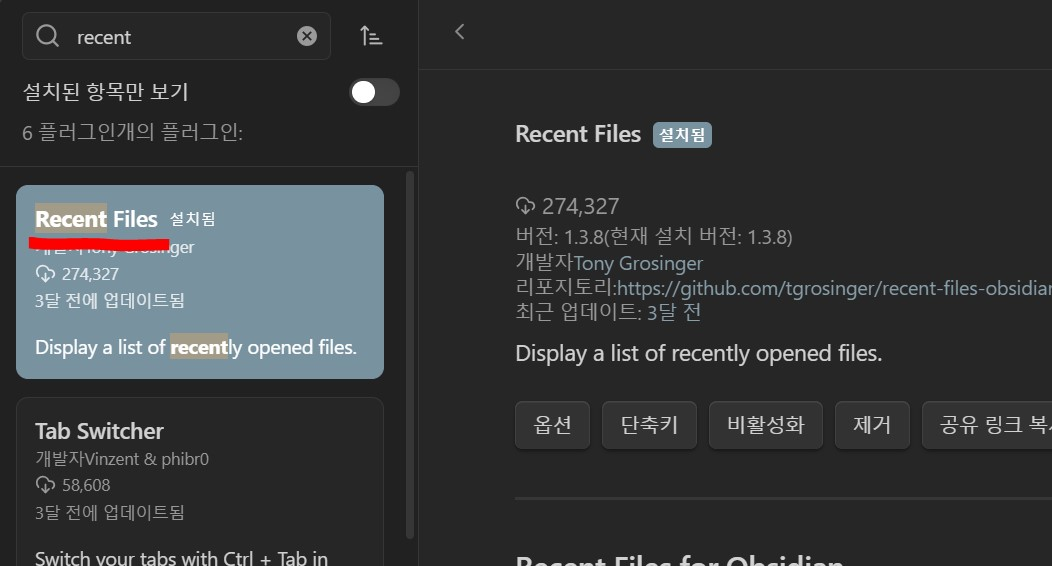Open the GitHub repository link
Viewport: 1052px width, 566px height.
834,288
